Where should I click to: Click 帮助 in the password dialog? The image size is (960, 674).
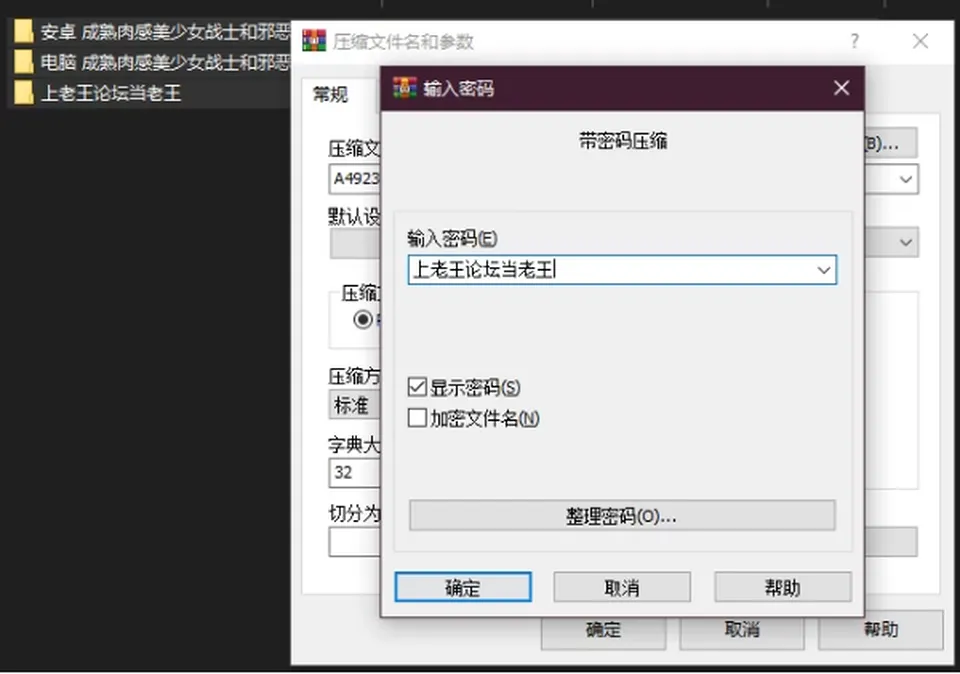[782, 588]
